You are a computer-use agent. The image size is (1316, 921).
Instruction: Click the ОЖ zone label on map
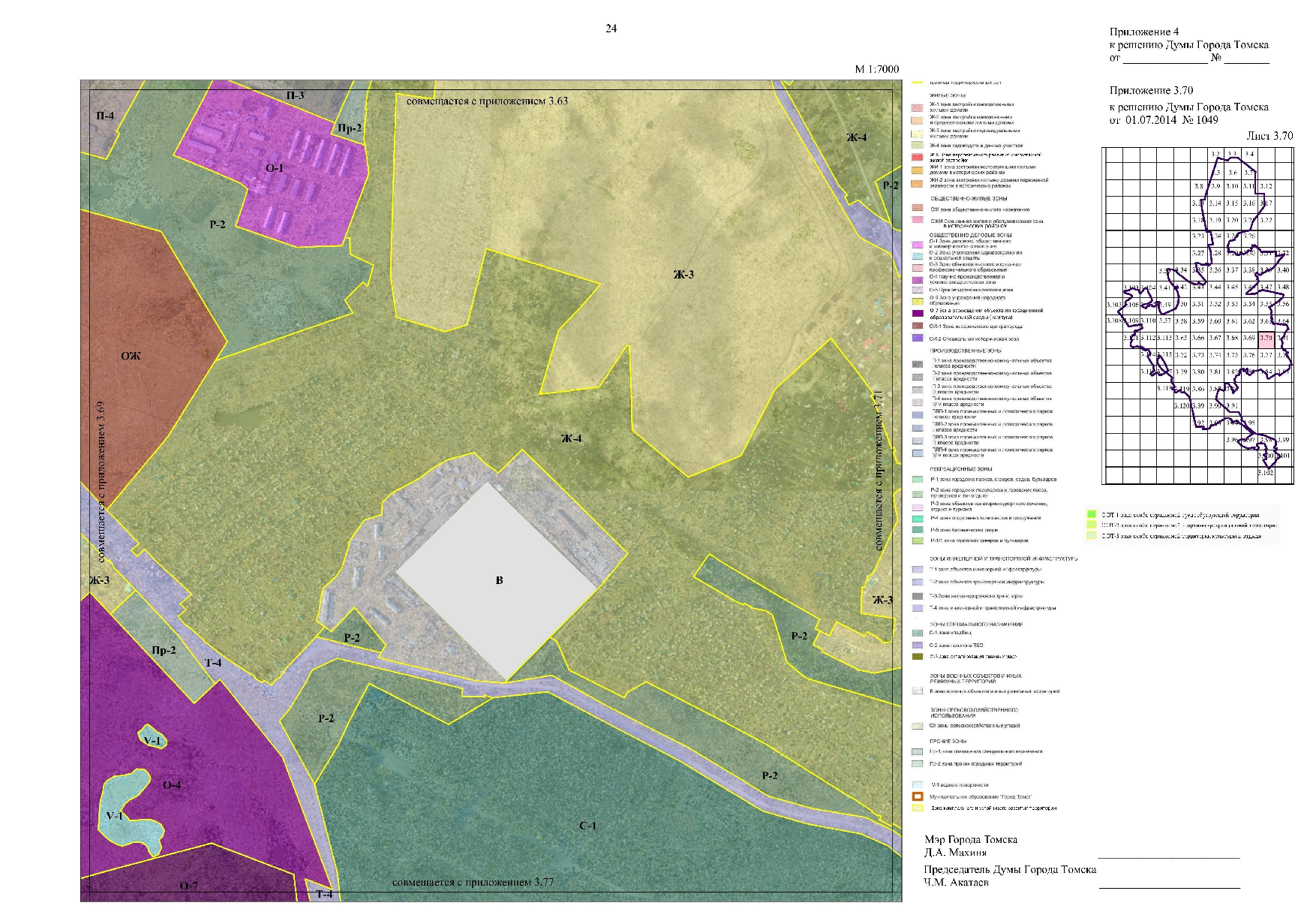[x=131, y=356]
